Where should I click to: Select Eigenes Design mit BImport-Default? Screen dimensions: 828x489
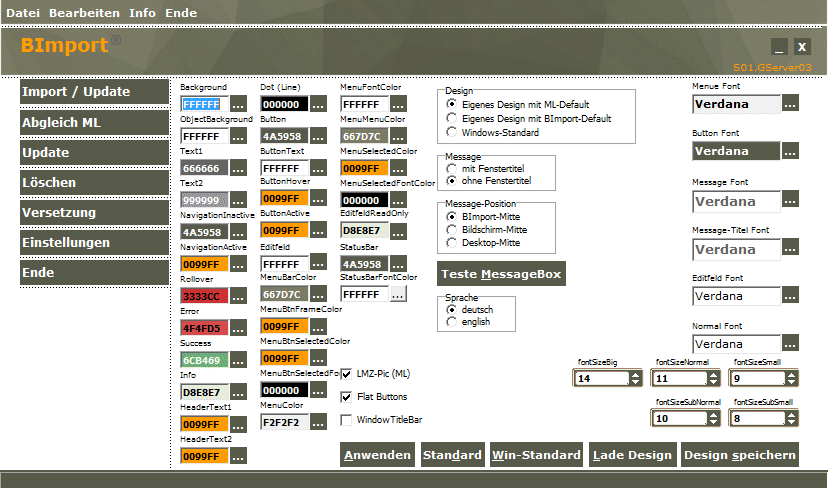coord(529,118)
